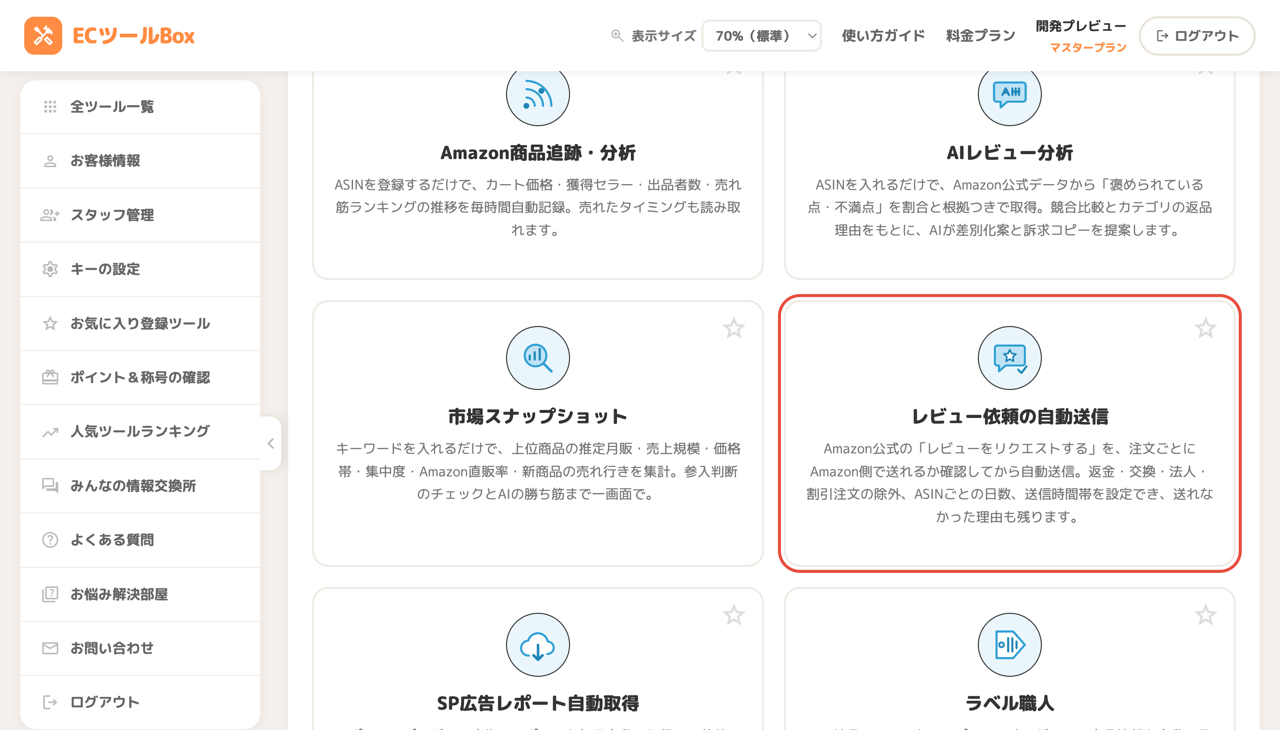Image resolution: width=1280 pixels, height=730 pixels.
Task: Click the trend icon for 人気ツールランキング
Action: click(50, 432)
